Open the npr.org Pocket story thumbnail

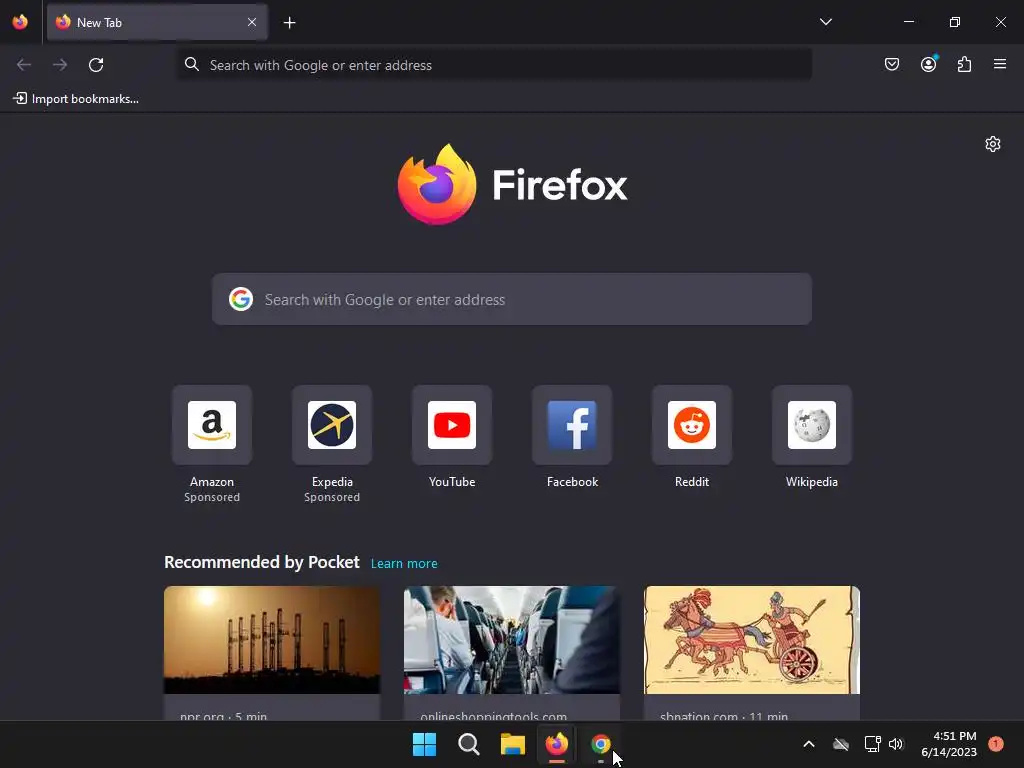(272, 640)
